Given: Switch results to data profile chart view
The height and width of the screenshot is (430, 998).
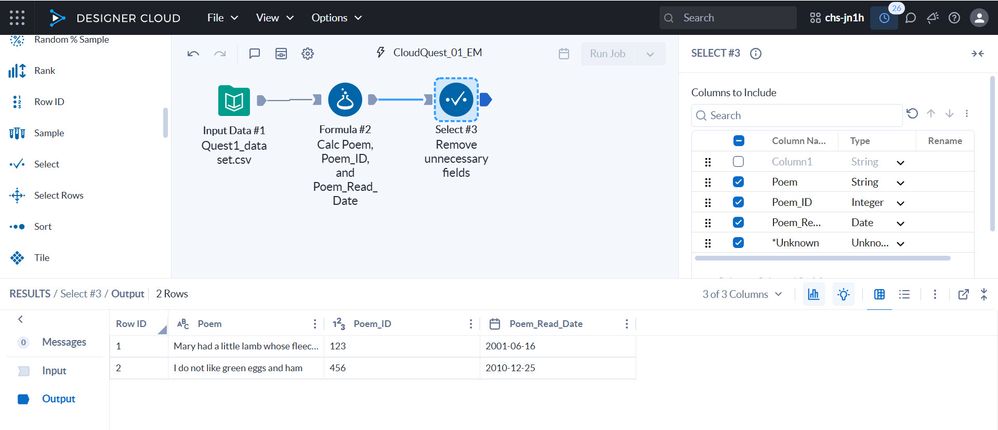Looking at the screenshot, I should point(813,294).
